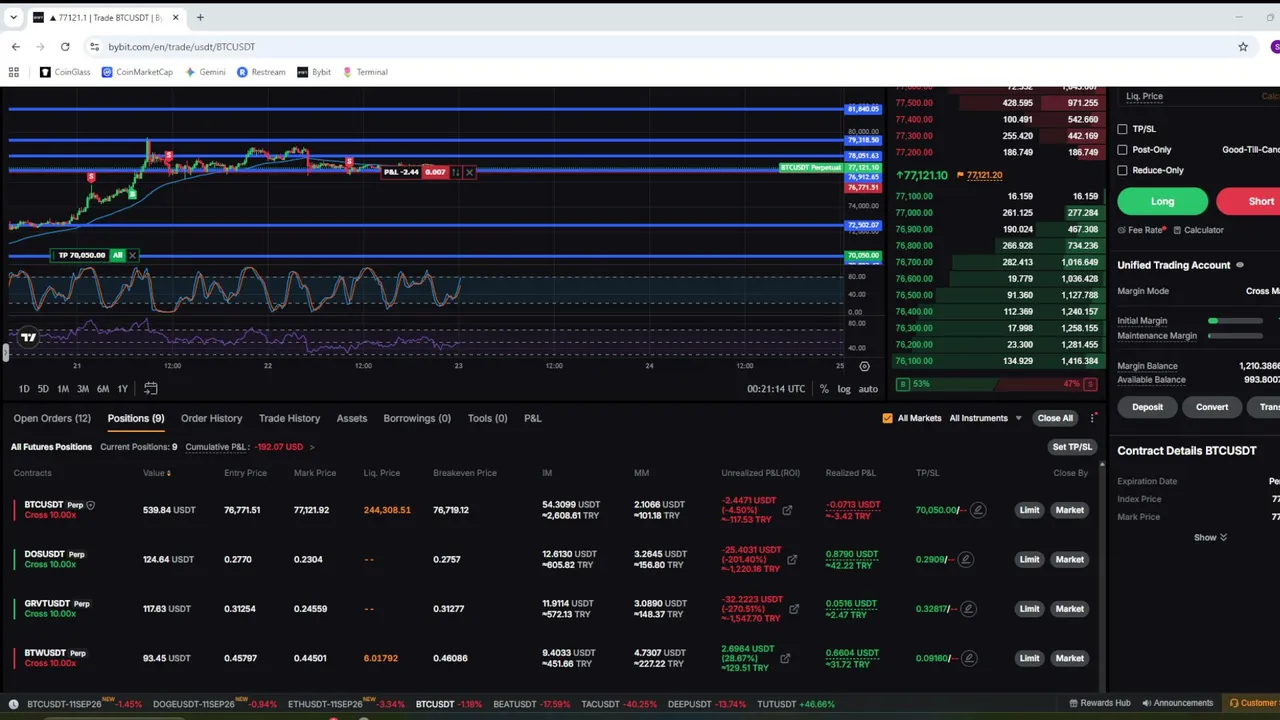Open chart settings gear icon
The width and height of the screenshot is (1280, 720).
point(865,366)
